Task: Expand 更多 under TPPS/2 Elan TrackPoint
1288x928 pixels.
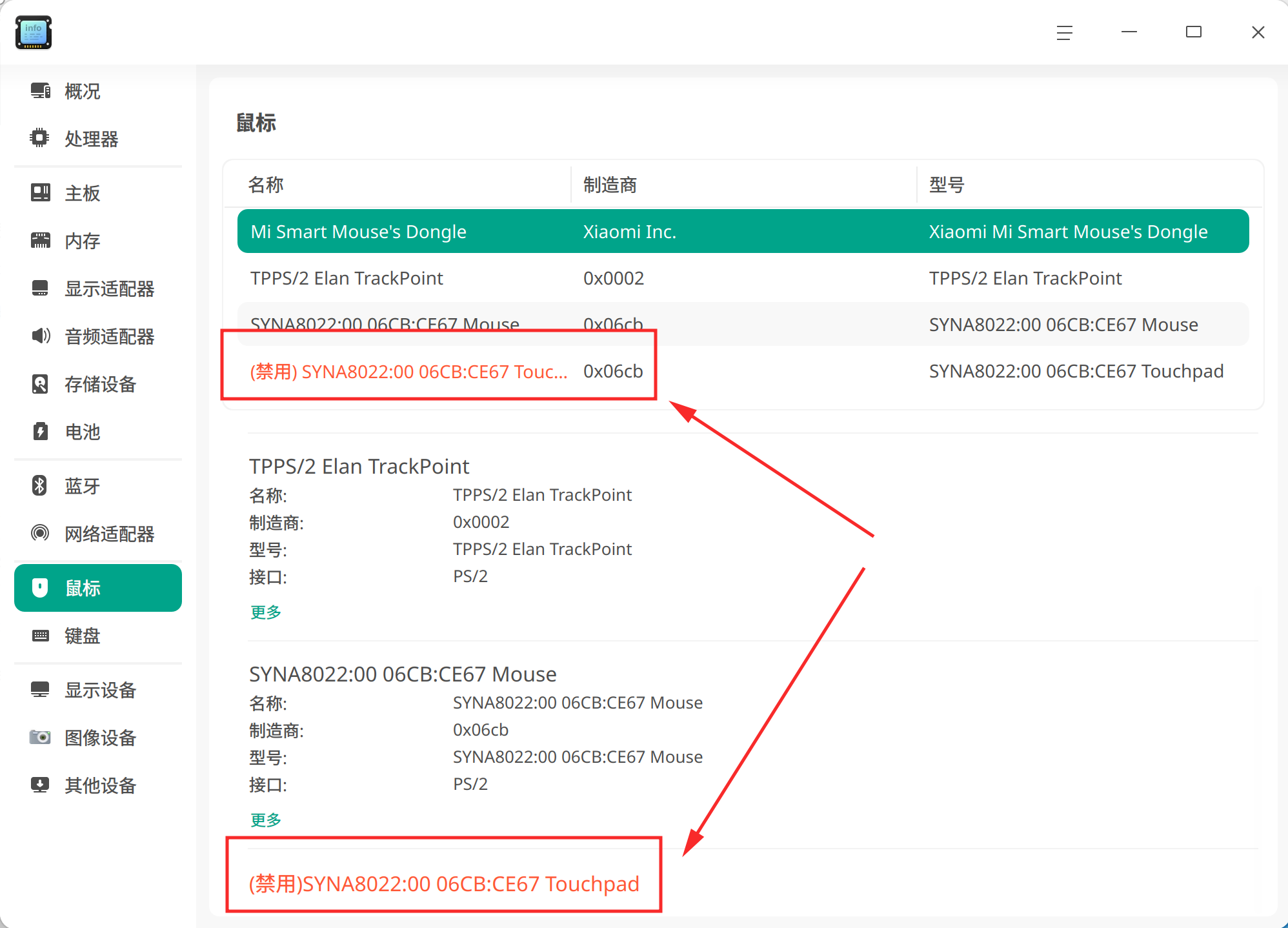Action: (x=266, y=612)
